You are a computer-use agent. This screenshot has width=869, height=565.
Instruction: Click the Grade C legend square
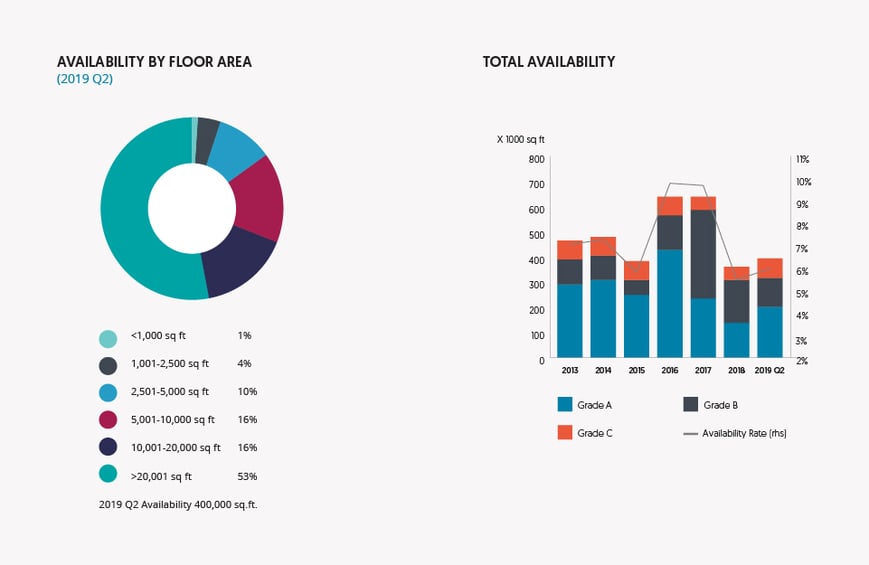[565, 432]
